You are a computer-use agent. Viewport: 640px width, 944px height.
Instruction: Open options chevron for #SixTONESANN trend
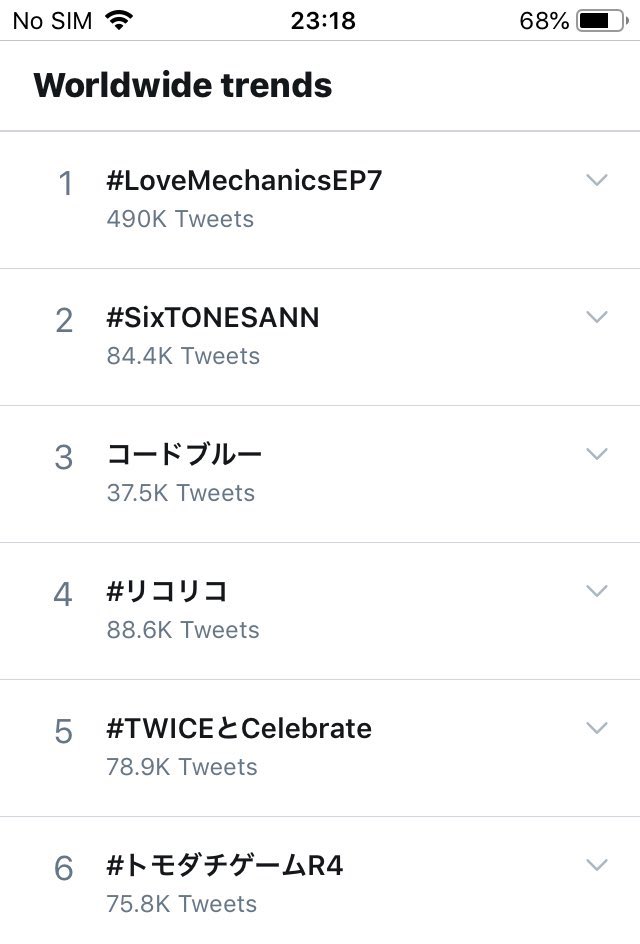[597, 317]
